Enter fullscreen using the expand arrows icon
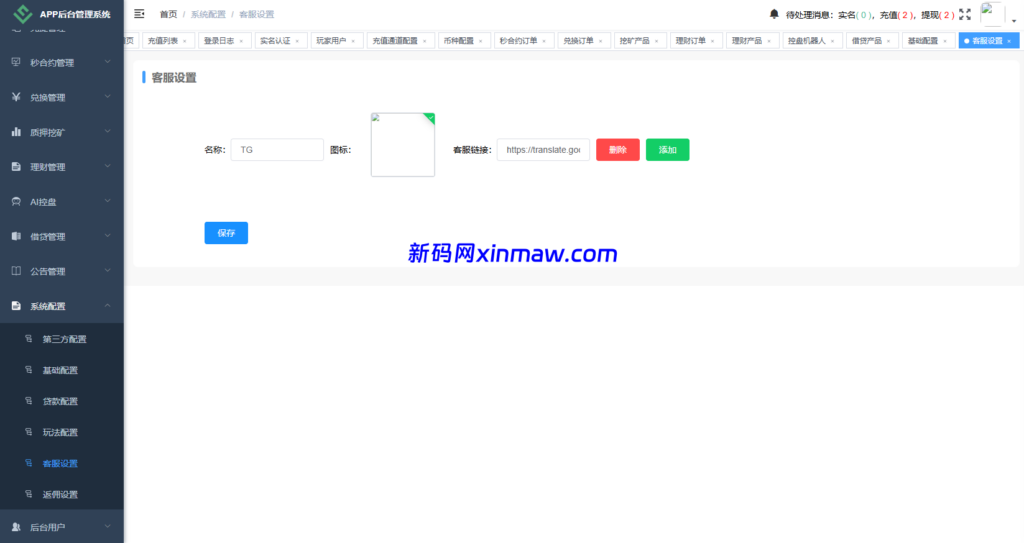The image size is (1024, 543). [x=965, y=14]
